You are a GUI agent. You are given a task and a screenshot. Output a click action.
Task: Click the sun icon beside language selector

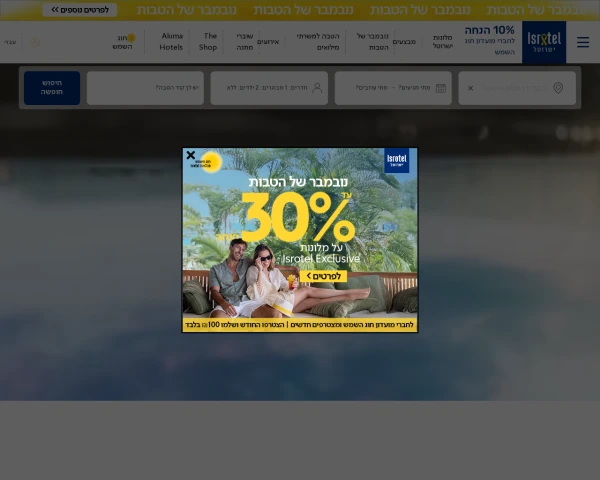click(x=35, y=42)
